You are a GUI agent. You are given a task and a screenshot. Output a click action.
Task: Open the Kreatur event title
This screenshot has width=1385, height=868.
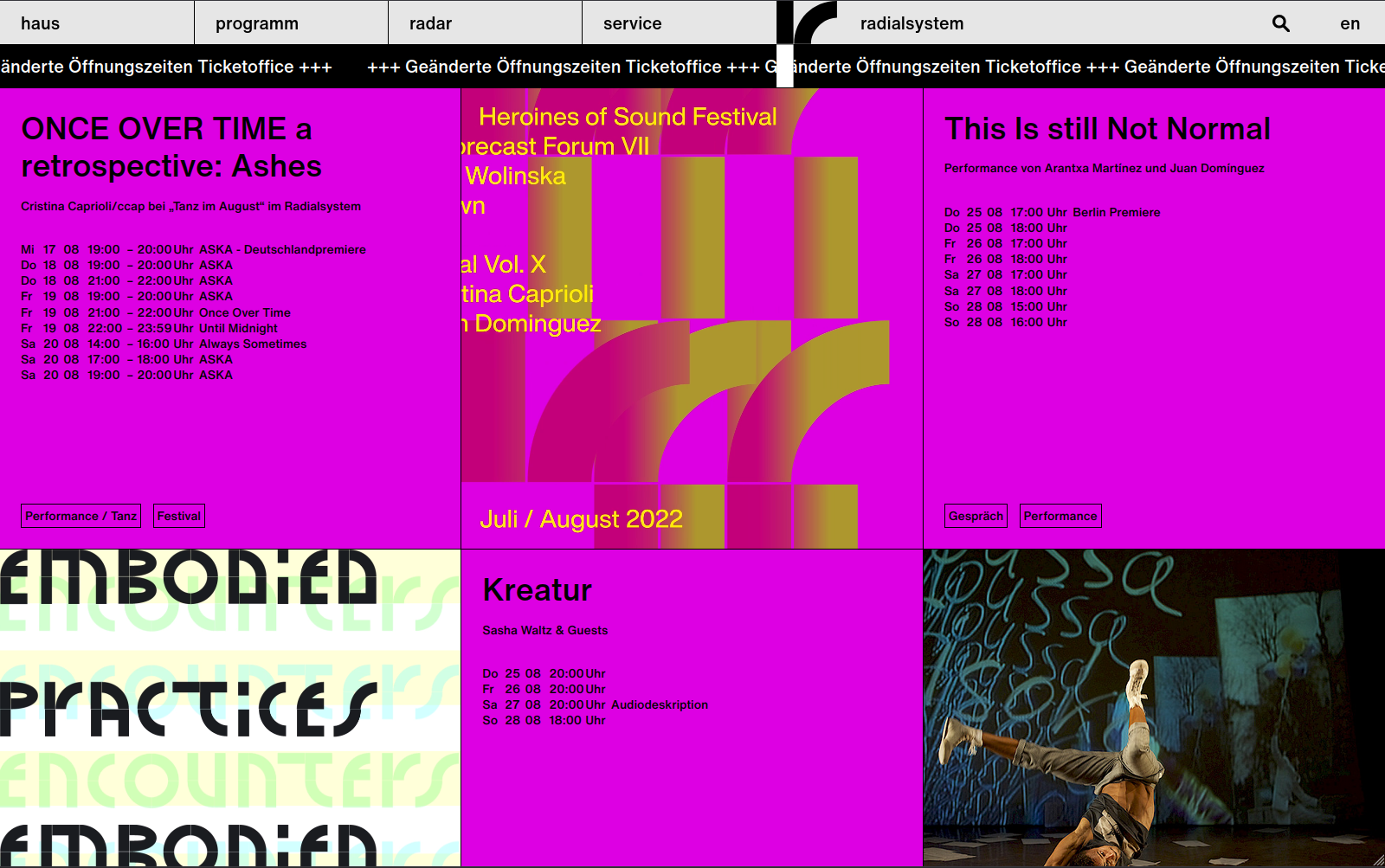pyautogui.click(x=537, y=590)
